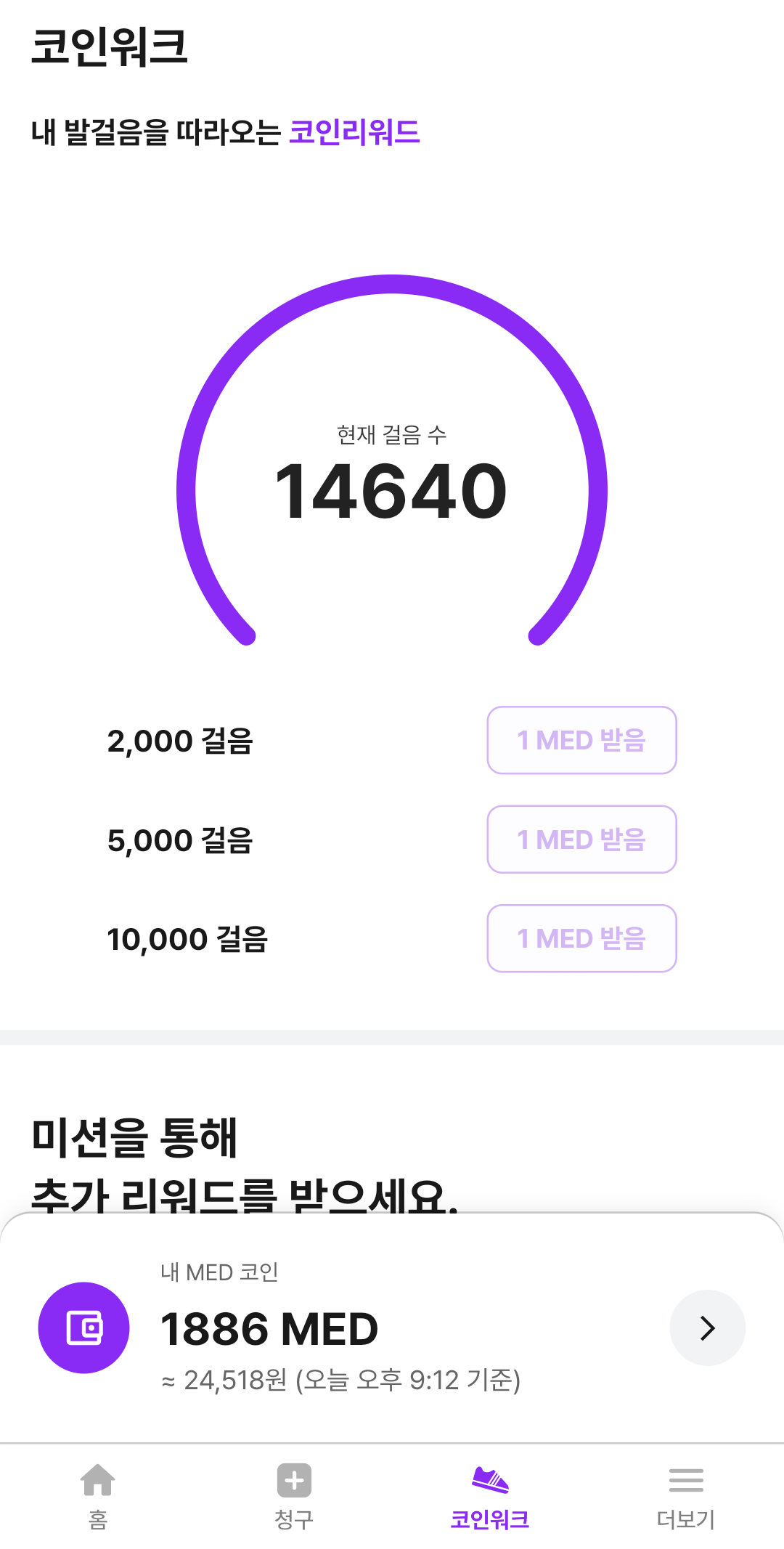This screenshot has height=1549, width=784.
Task: Open the home icon in bottom navigation
Action: 98,1480
